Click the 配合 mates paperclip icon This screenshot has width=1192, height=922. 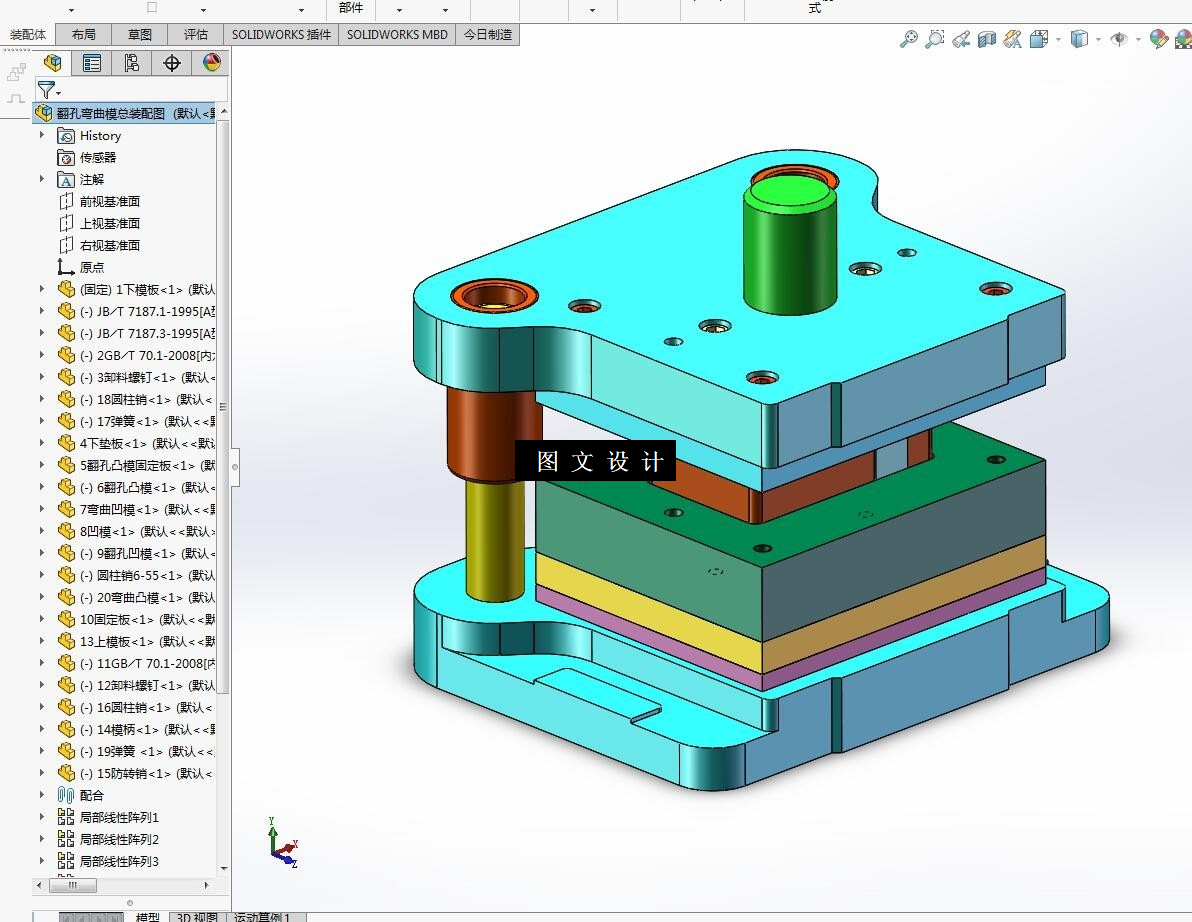click(66, 795)
